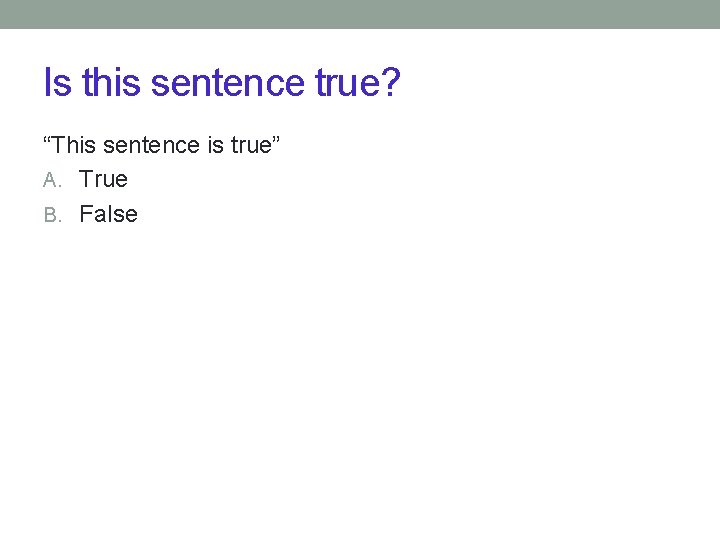The image size is (720, 540).
Task: Click the gray bar atop the slide
Action: [360, 14]
